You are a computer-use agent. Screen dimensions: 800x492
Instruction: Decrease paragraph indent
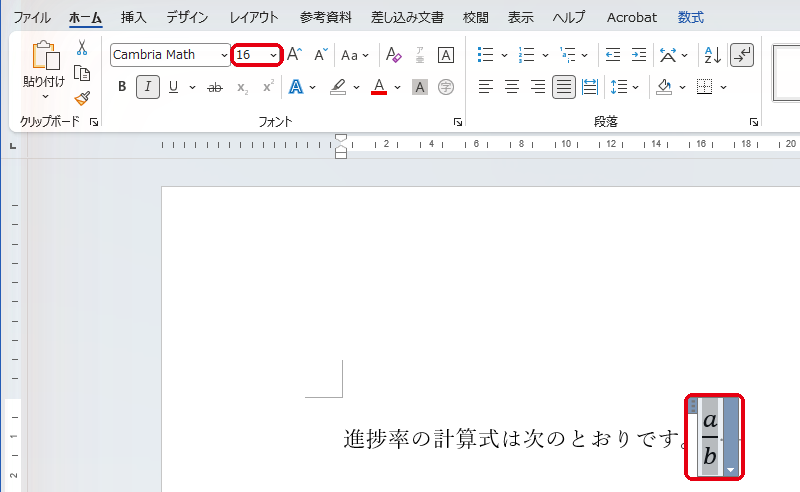click(x=613, y=55)
